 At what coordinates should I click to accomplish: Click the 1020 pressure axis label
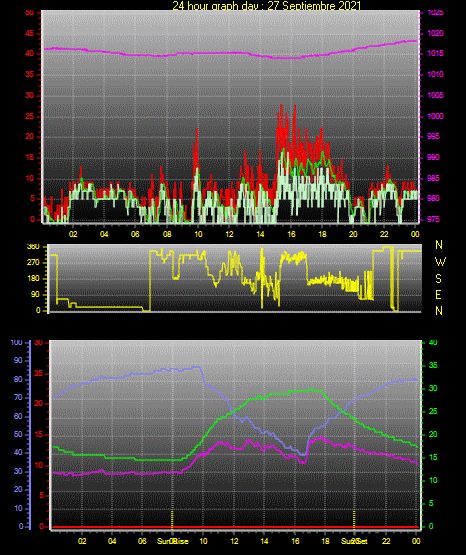435,33
